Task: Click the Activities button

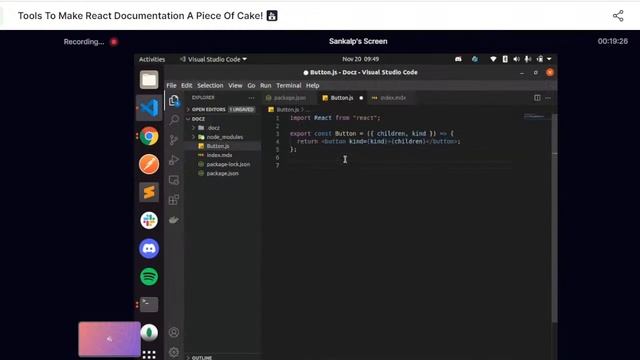Action: point(152,60)
